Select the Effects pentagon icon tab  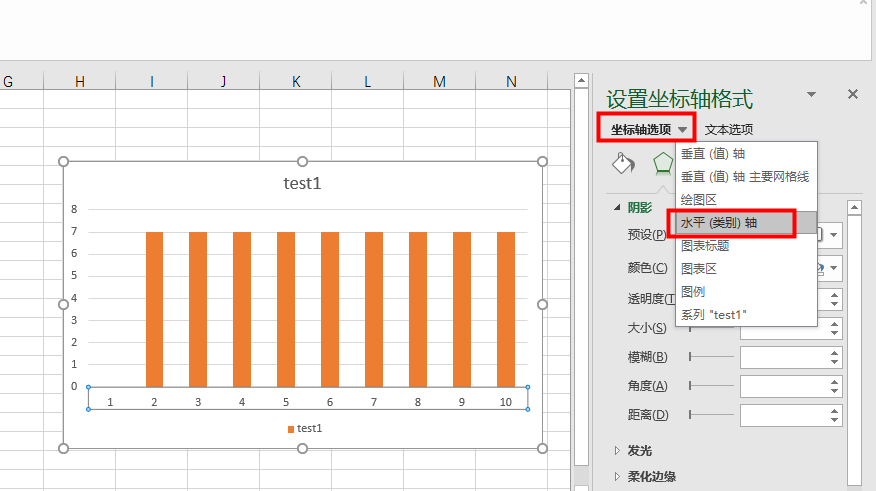tap(663, 164)
